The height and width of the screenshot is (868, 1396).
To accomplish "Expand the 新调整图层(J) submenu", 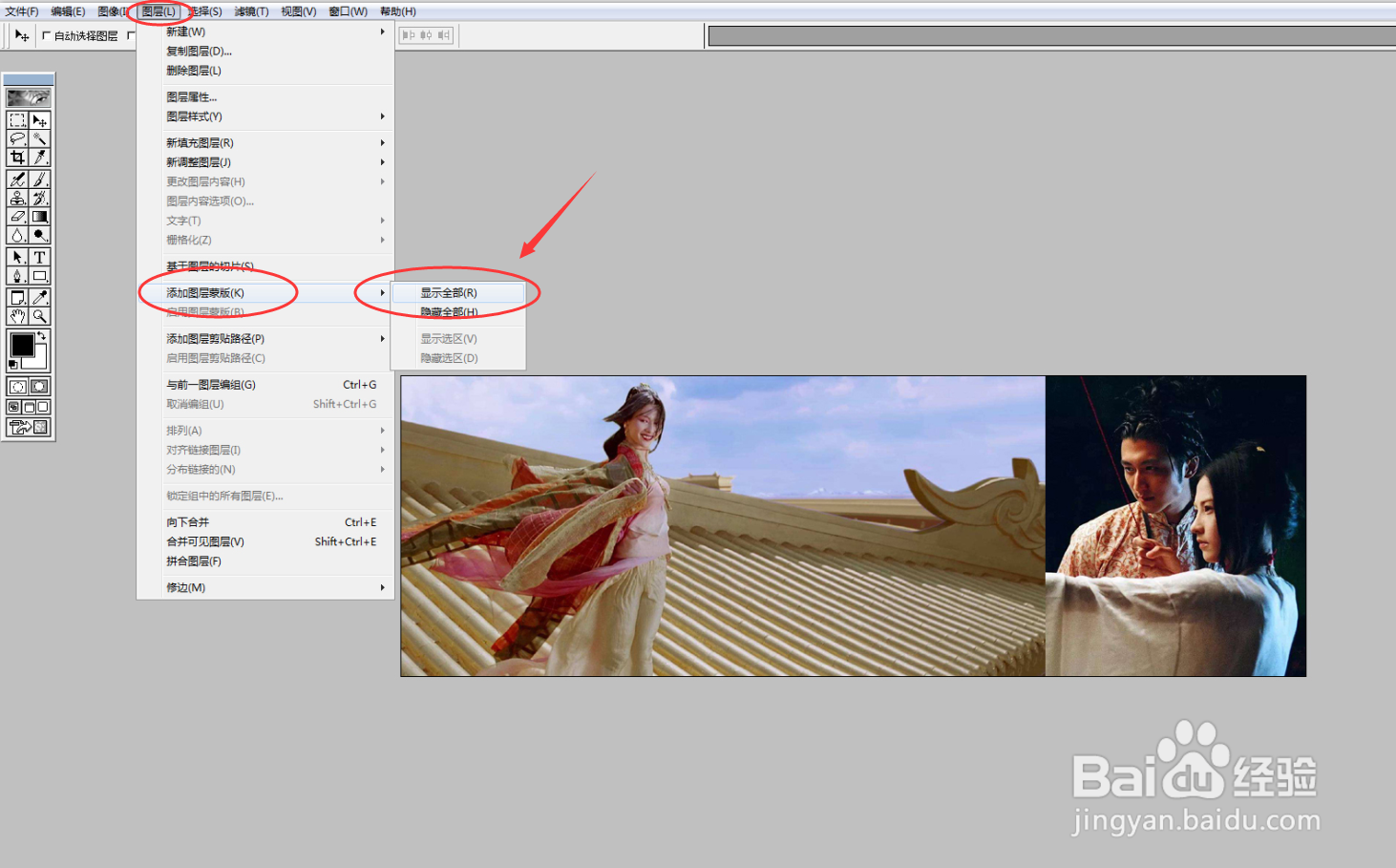I will pos(265,162).
